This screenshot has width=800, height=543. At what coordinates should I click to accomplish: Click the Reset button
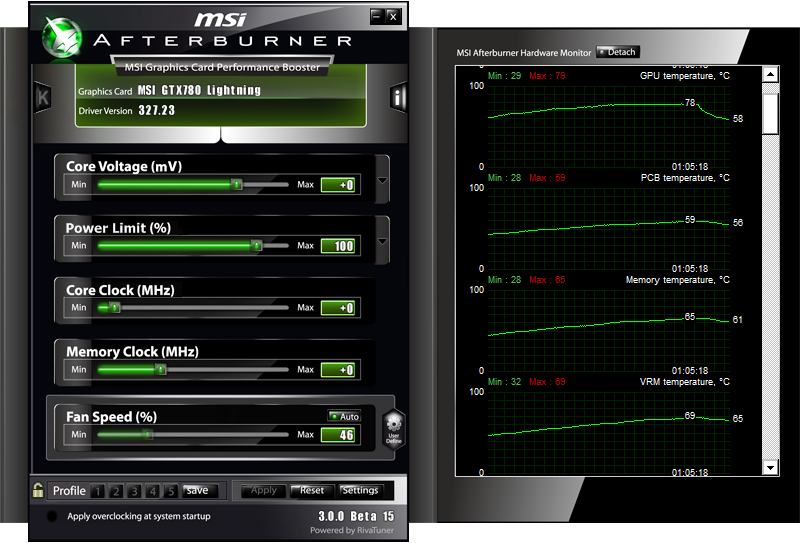[x=312, y=490]
